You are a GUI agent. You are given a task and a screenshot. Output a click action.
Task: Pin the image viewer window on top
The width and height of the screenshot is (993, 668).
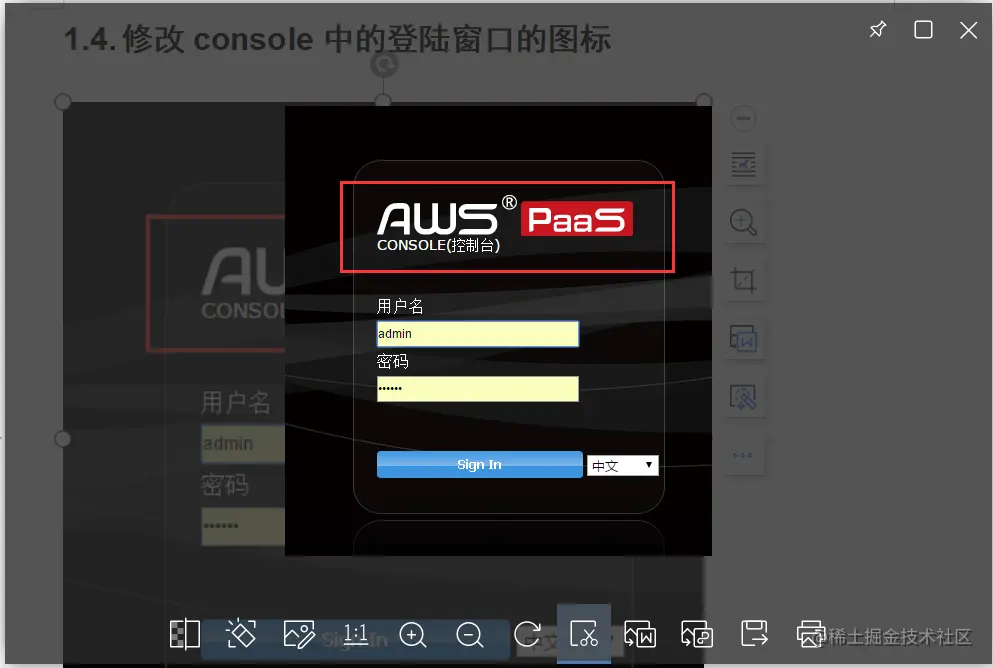tap(878, 29)
